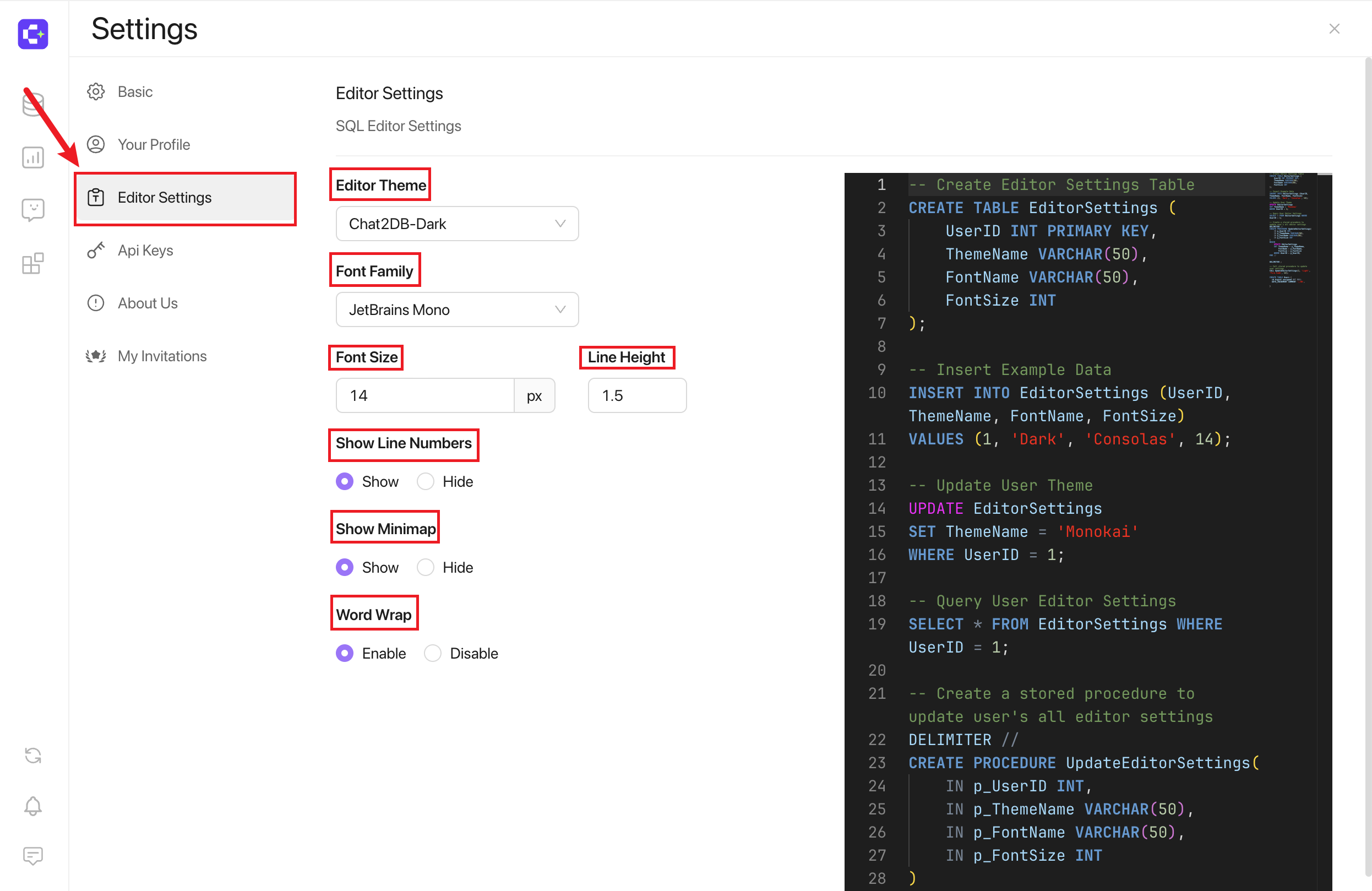Expand the Font Family chevron arrow
The image size is (1372, 891).
[560, 309]
